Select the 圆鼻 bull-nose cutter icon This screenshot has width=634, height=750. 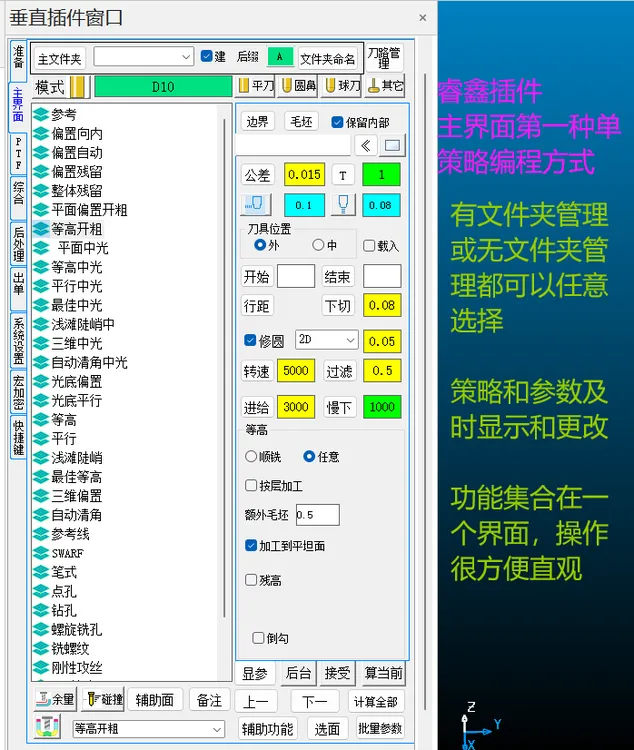coord(287,86)
